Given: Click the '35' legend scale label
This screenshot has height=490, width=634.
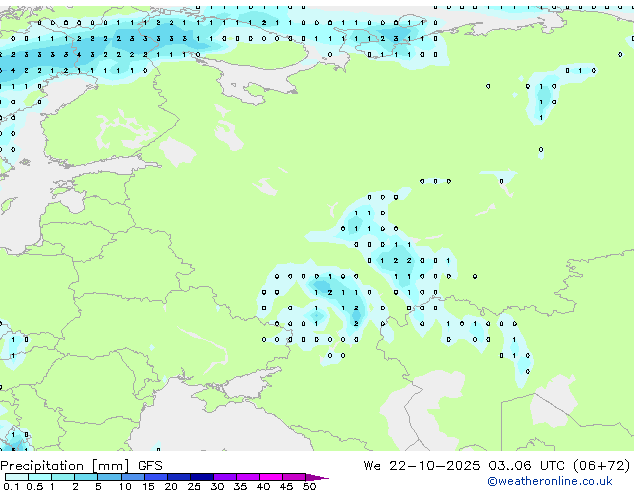Looking at the screenshot, I should (x=240, y=486).
